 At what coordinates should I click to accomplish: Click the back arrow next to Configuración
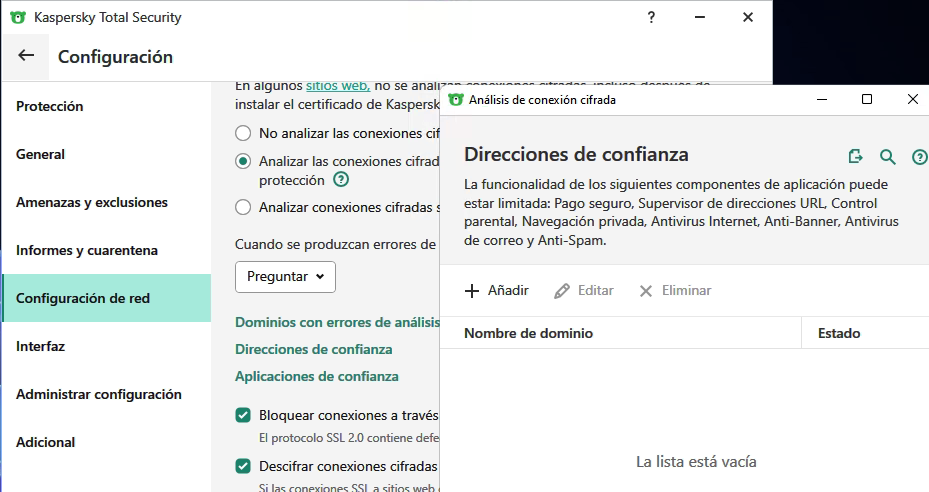pos(26,56)
